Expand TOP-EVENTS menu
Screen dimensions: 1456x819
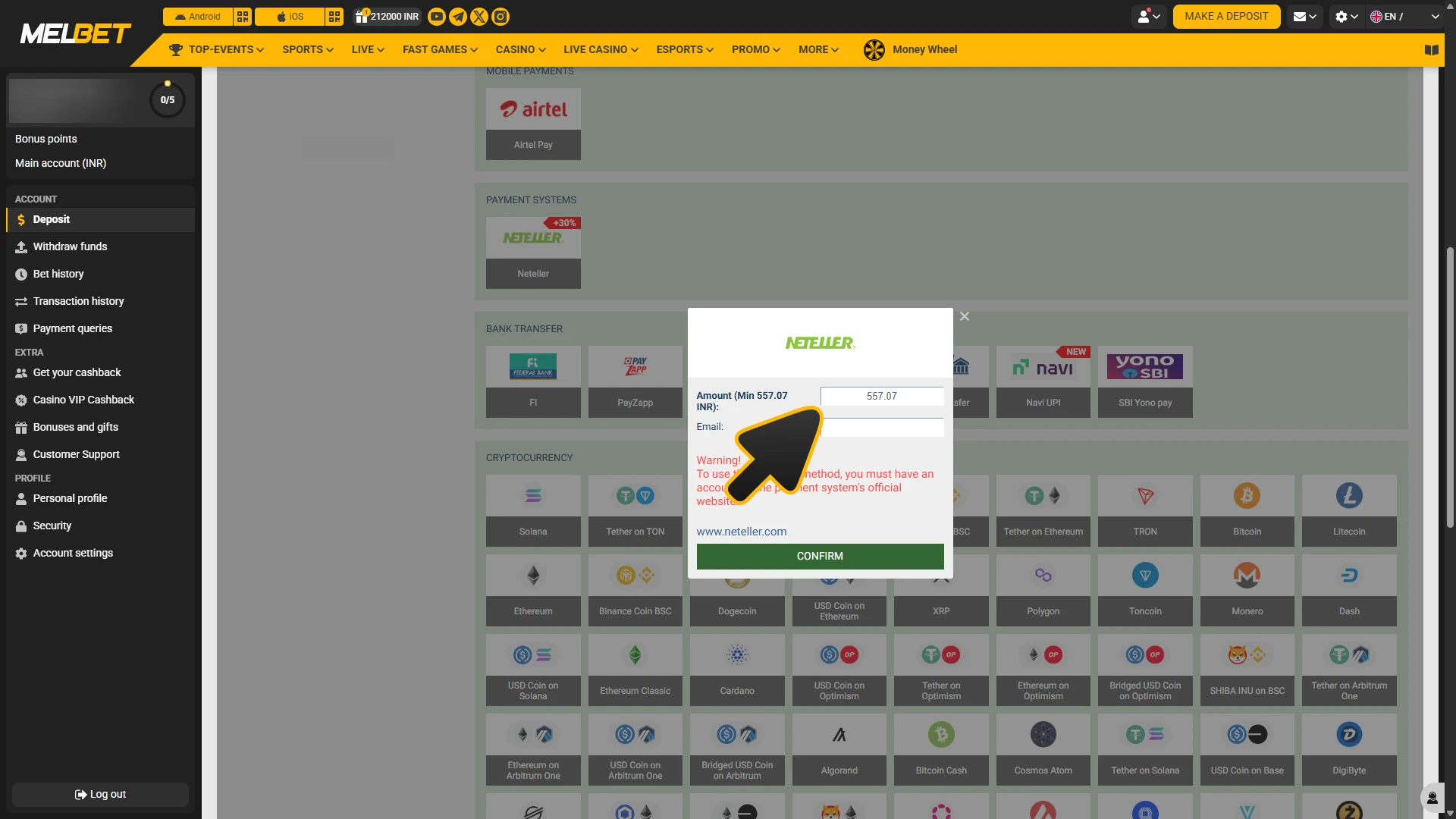(x=216, y=50)
